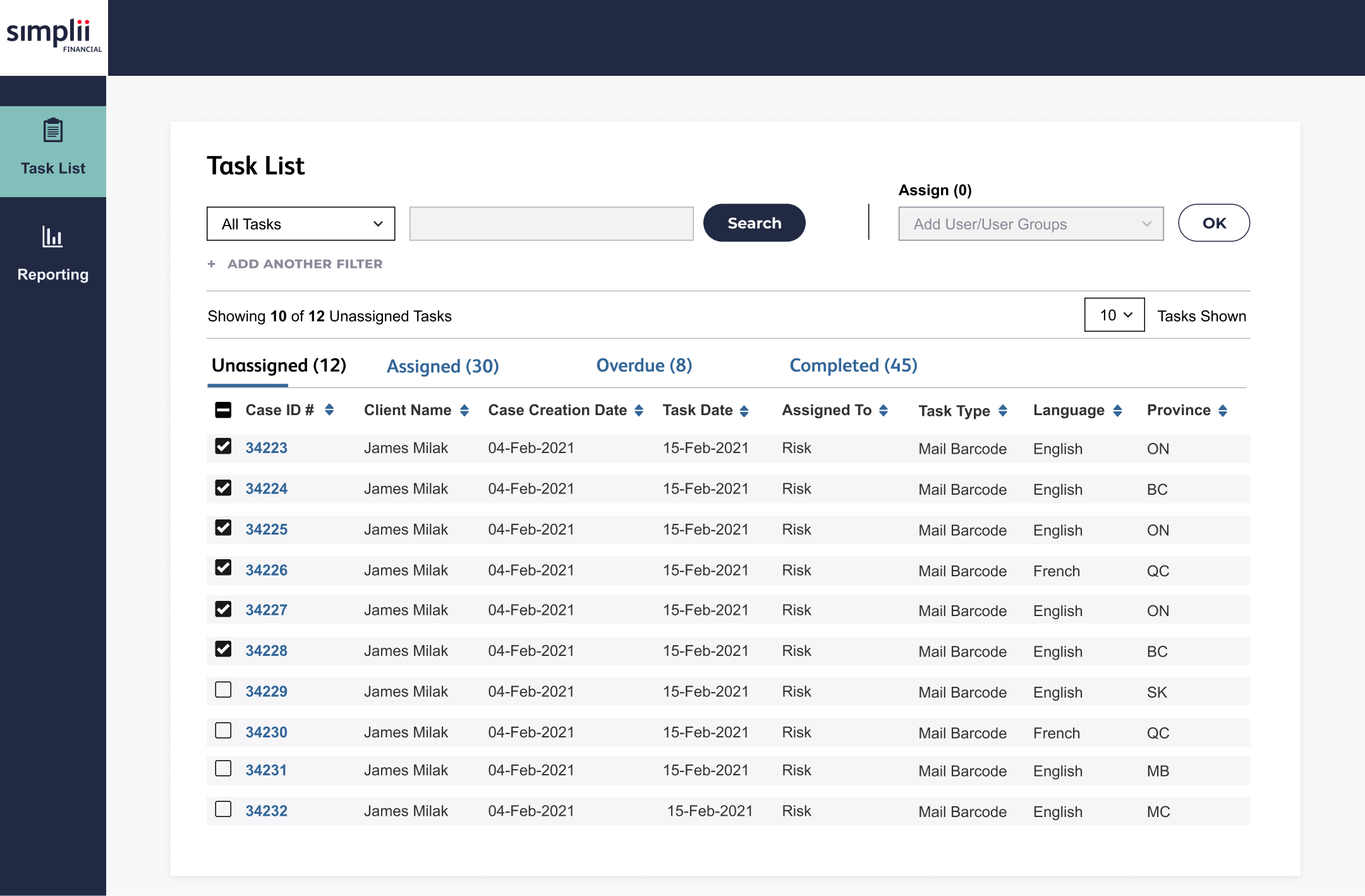Open the Task List sidebar icon

coord(53,131)
